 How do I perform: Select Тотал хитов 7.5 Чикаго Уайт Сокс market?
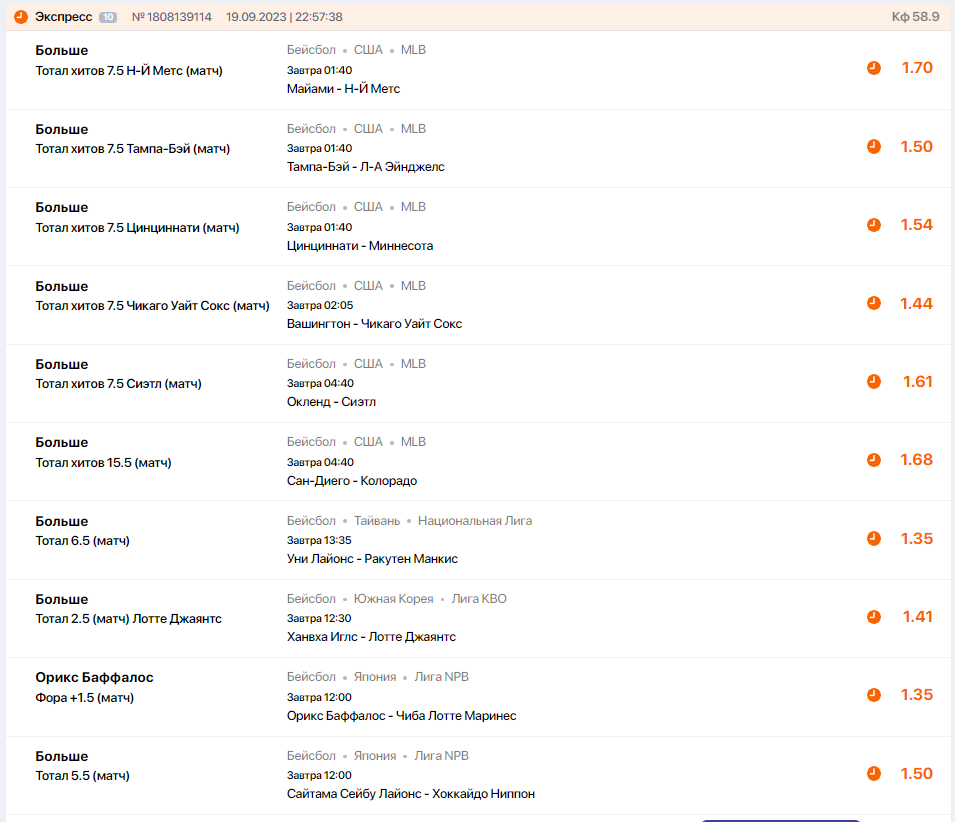coord(152,306)
